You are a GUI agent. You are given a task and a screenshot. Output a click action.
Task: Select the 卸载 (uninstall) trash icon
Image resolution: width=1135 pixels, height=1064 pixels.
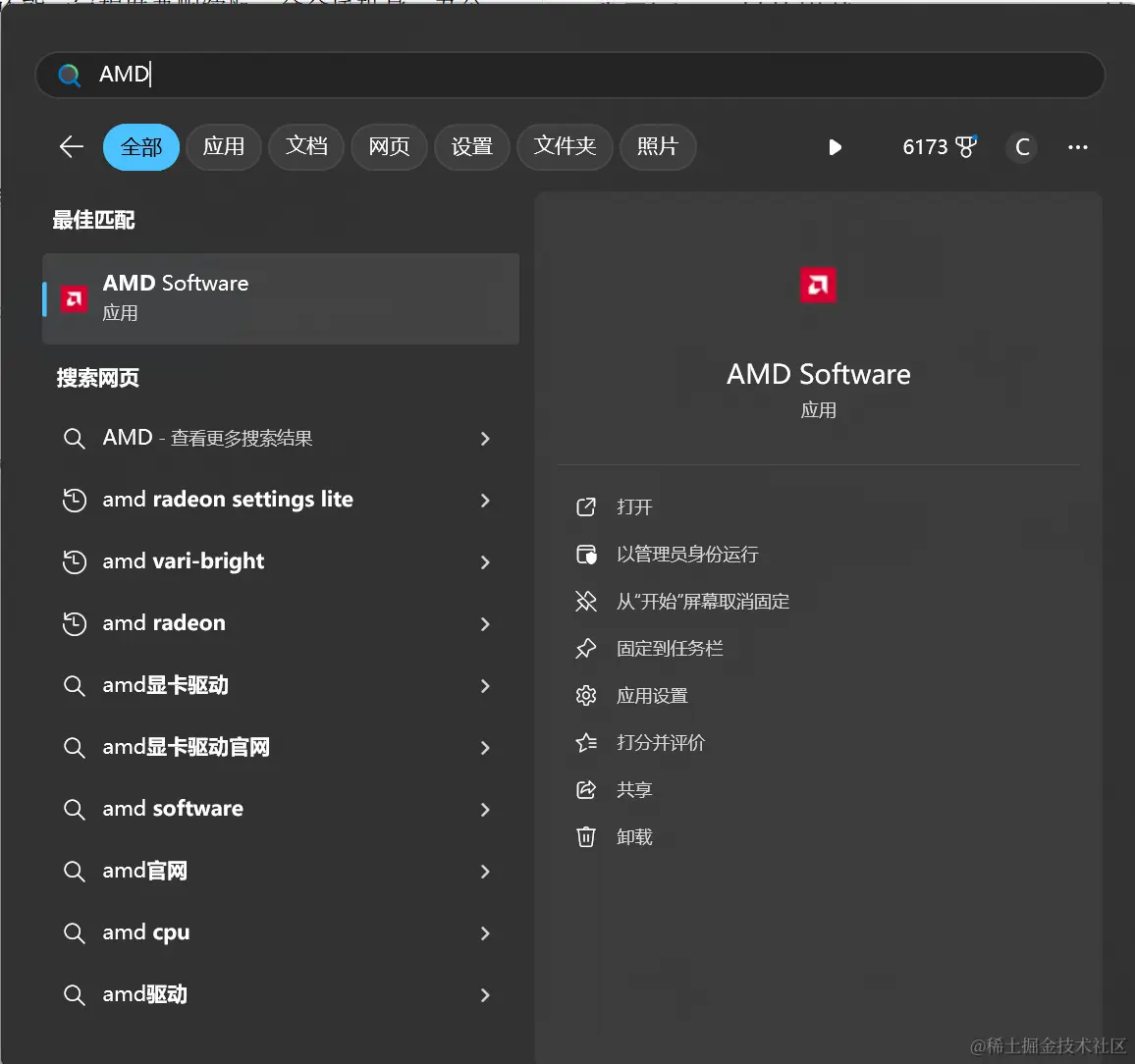tap(586, 836)
